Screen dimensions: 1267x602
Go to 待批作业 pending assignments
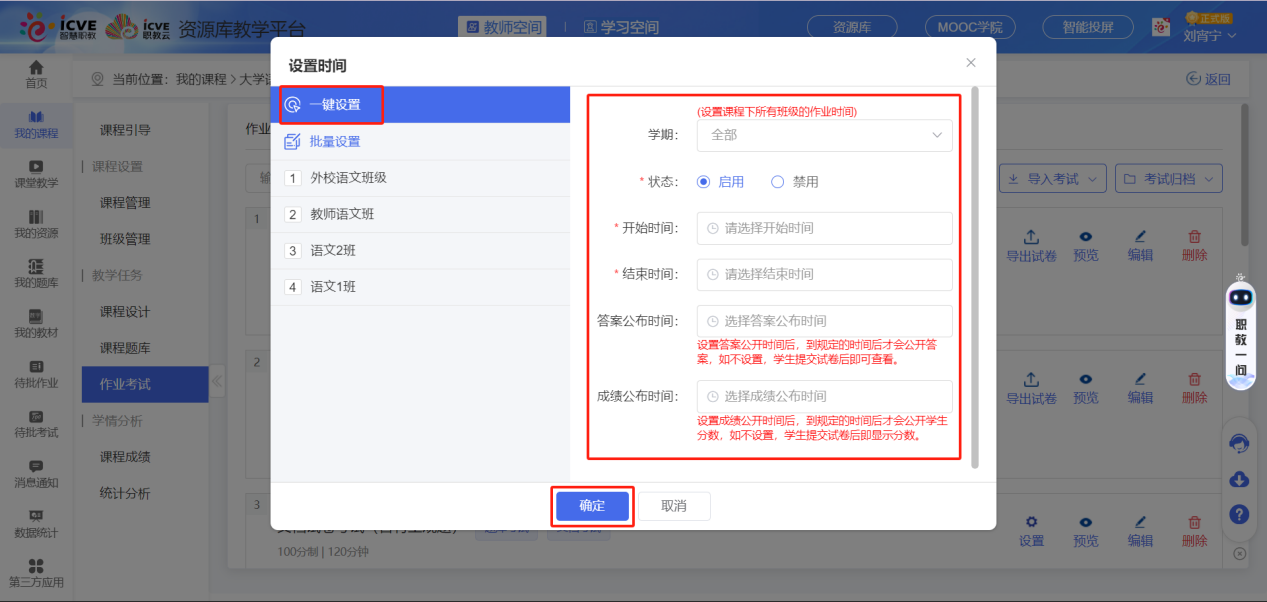(37, 375)
